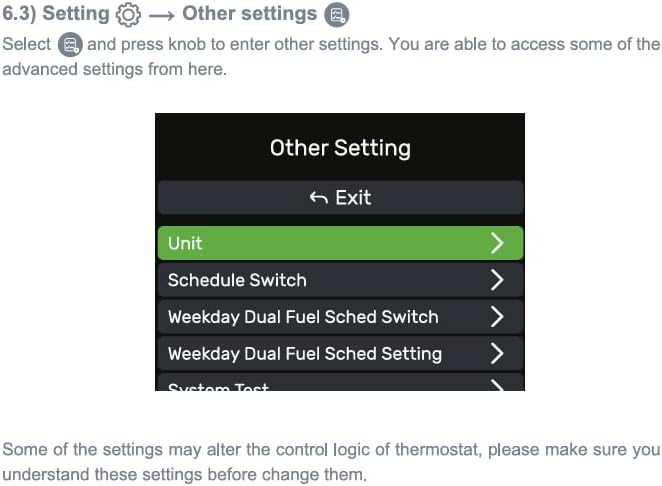Click the Other settings icon in heading

(x=336, y=15)
